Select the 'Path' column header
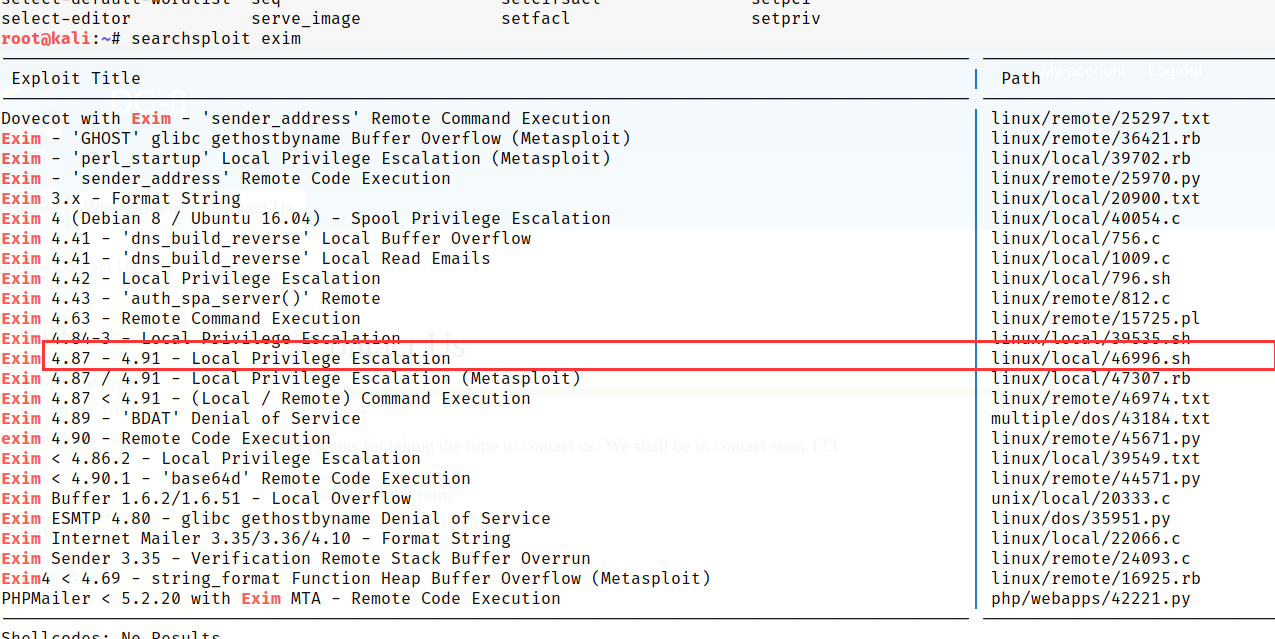This screenshot has width=1275, height=639. 1021,78
